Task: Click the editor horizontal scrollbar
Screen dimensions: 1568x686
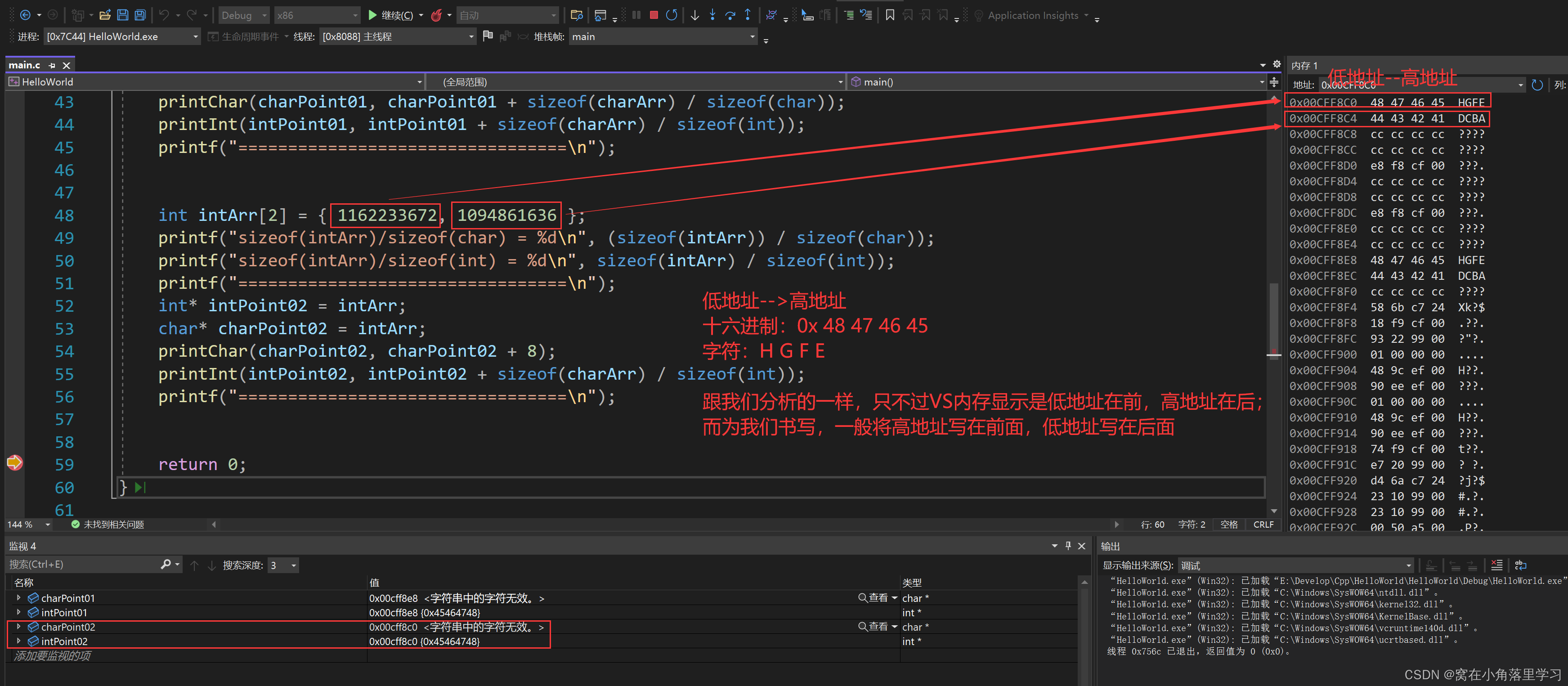Action: [665, 524]
